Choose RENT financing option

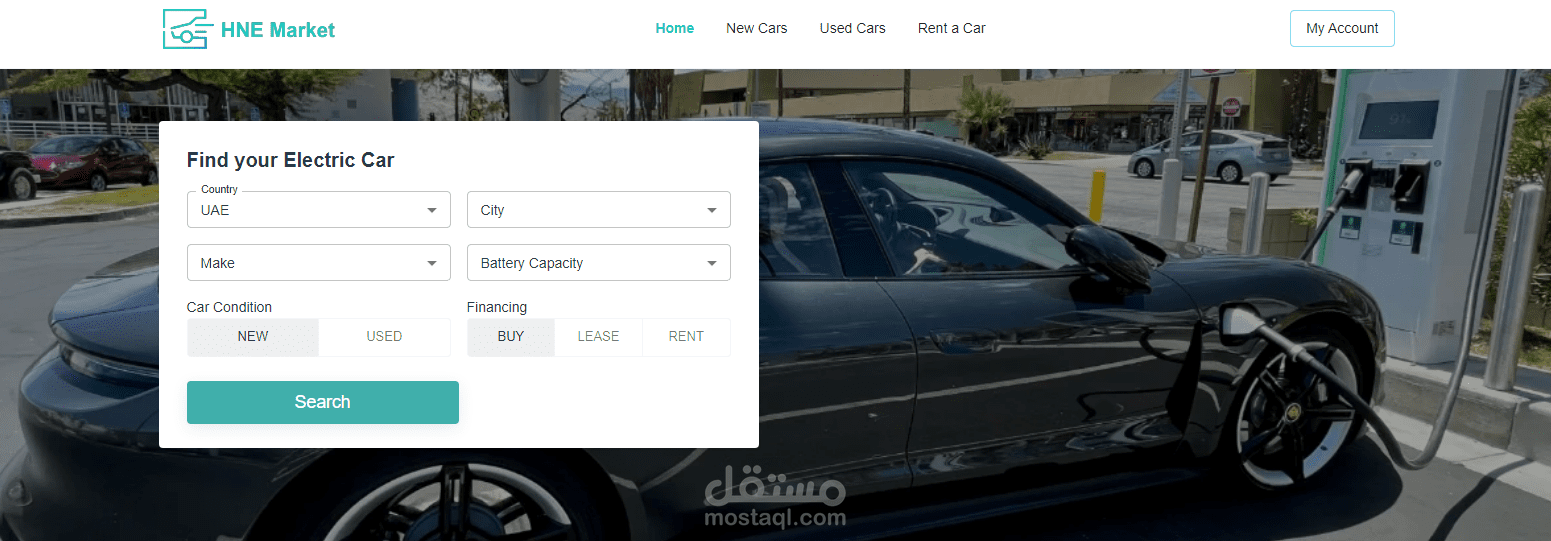point(687,337)
